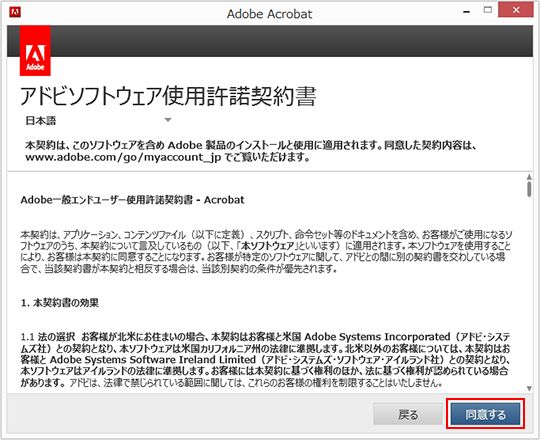Click the Adobe Acrobat title bar app icon
This screenshot has height=440, width=540.
[15, 12]
